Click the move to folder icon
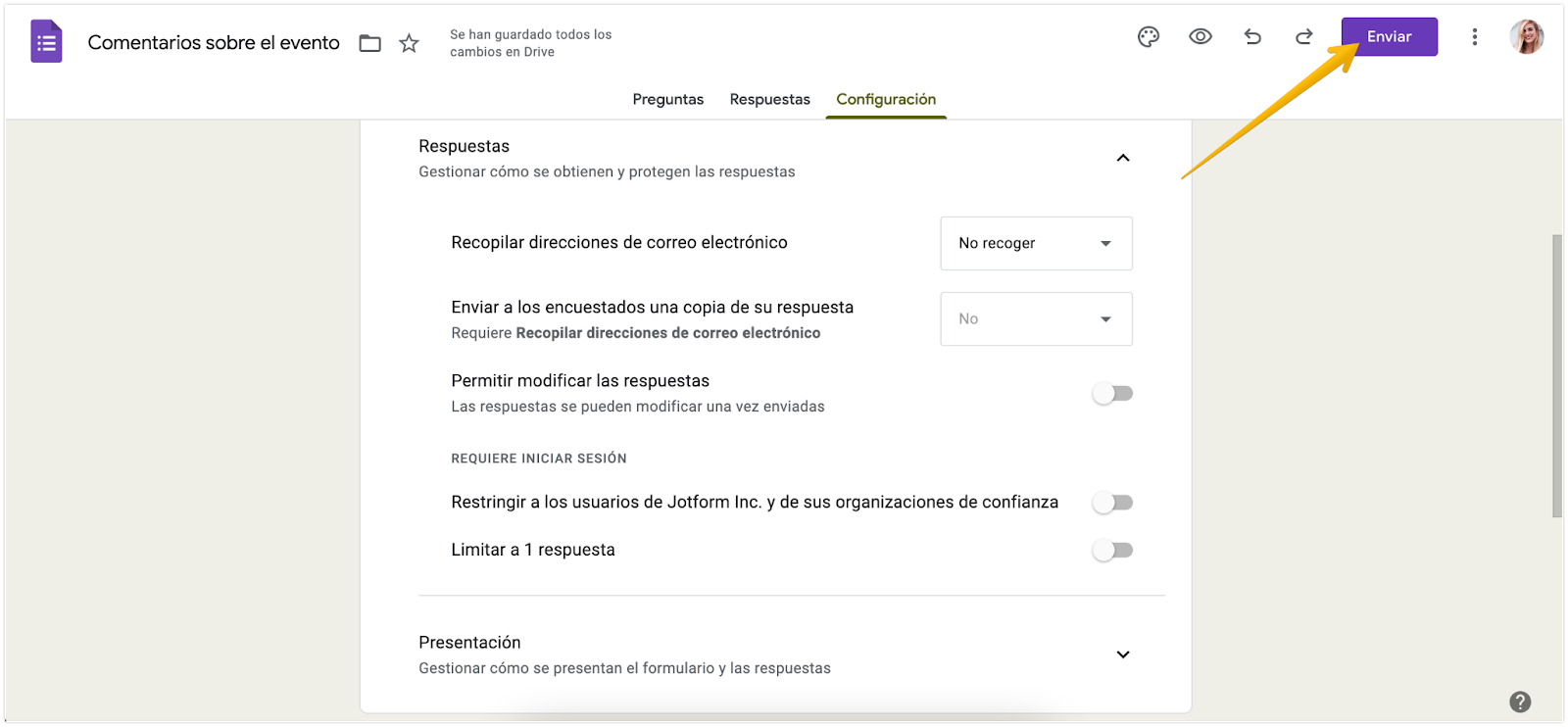1568x727 pixels. pyautogui.click(x=369, y=43)
